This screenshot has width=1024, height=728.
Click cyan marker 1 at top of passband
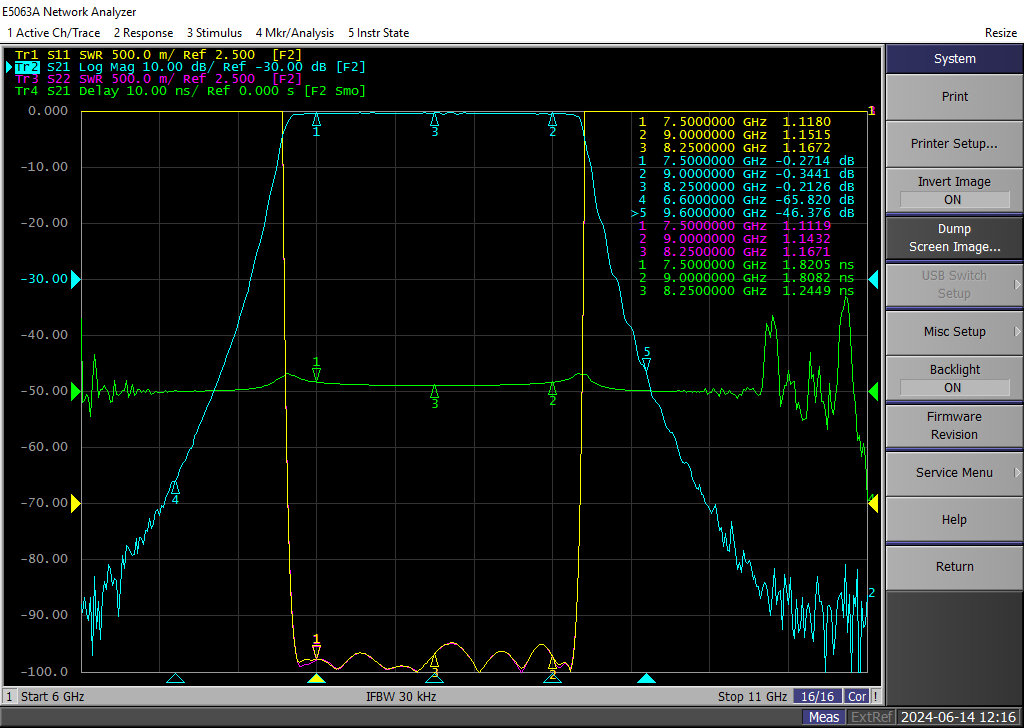point(316,120)
